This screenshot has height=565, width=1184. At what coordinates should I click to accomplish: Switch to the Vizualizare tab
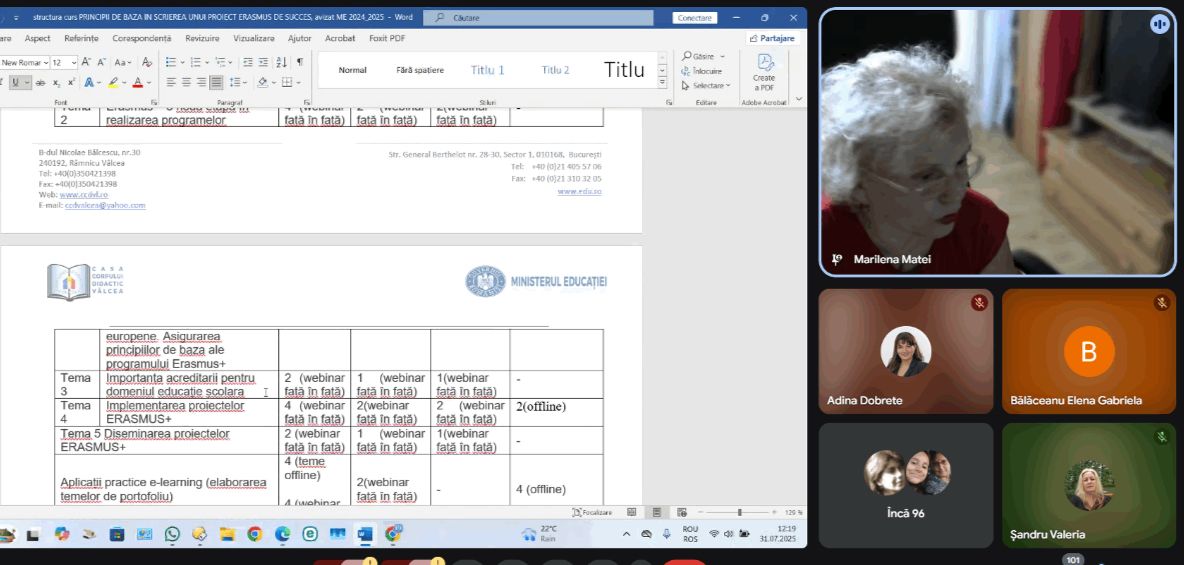tap(254, 38)
